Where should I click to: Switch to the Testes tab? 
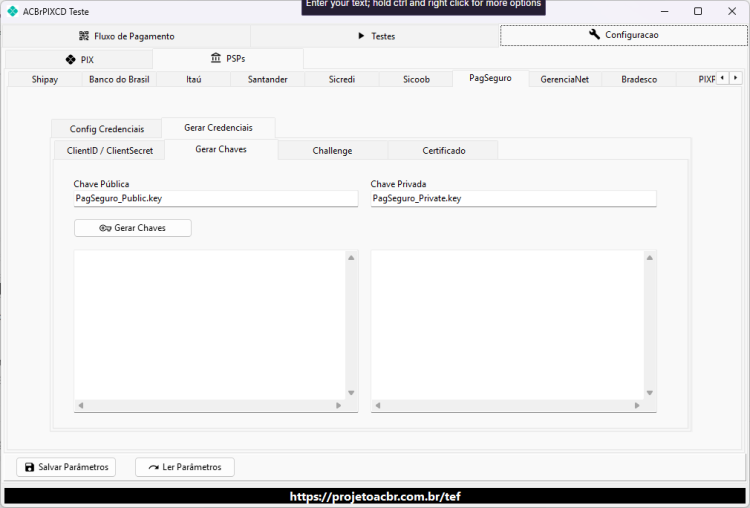coord(376,36)
